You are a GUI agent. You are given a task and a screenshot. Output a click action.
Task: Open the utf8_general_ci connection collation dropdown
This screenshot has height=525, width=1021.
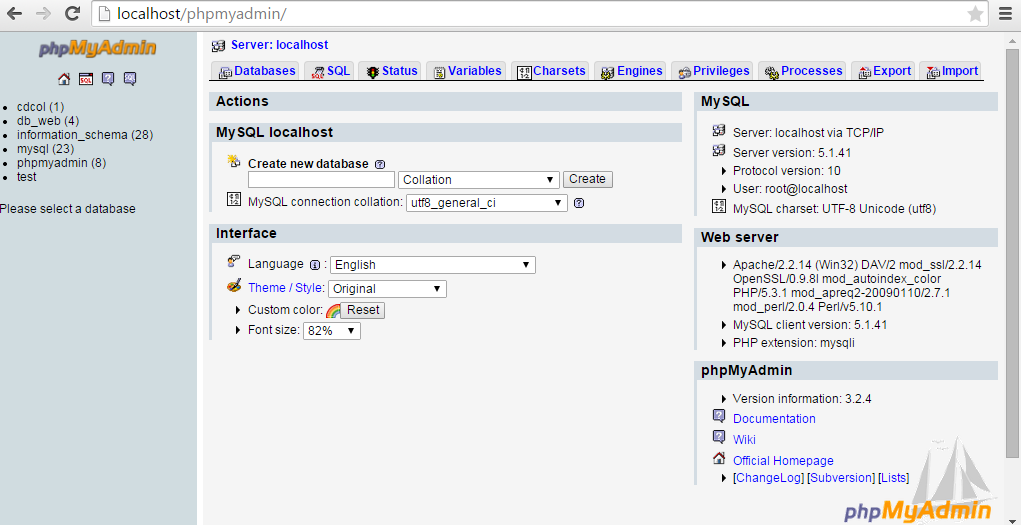(x=486, y=203)
